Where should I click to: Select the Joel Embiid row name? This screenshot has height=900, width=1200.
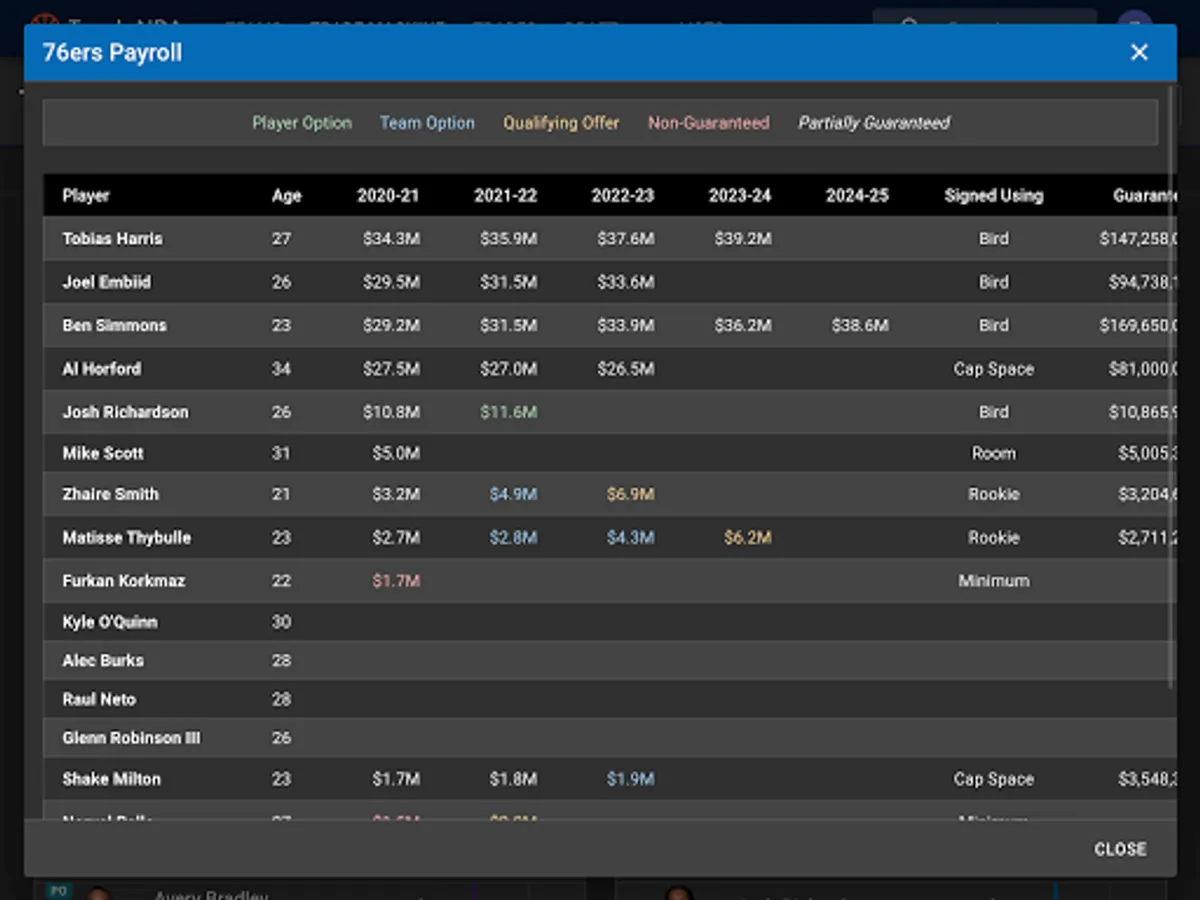106,282
